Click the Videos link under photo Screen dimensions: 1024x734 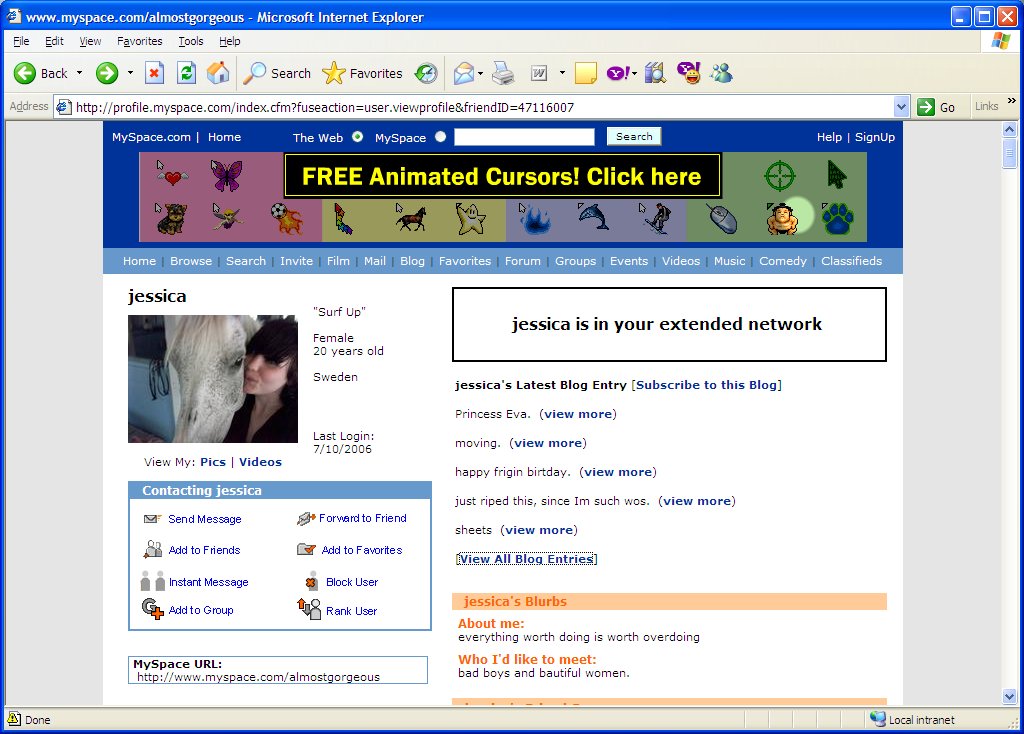click(261, 462)
